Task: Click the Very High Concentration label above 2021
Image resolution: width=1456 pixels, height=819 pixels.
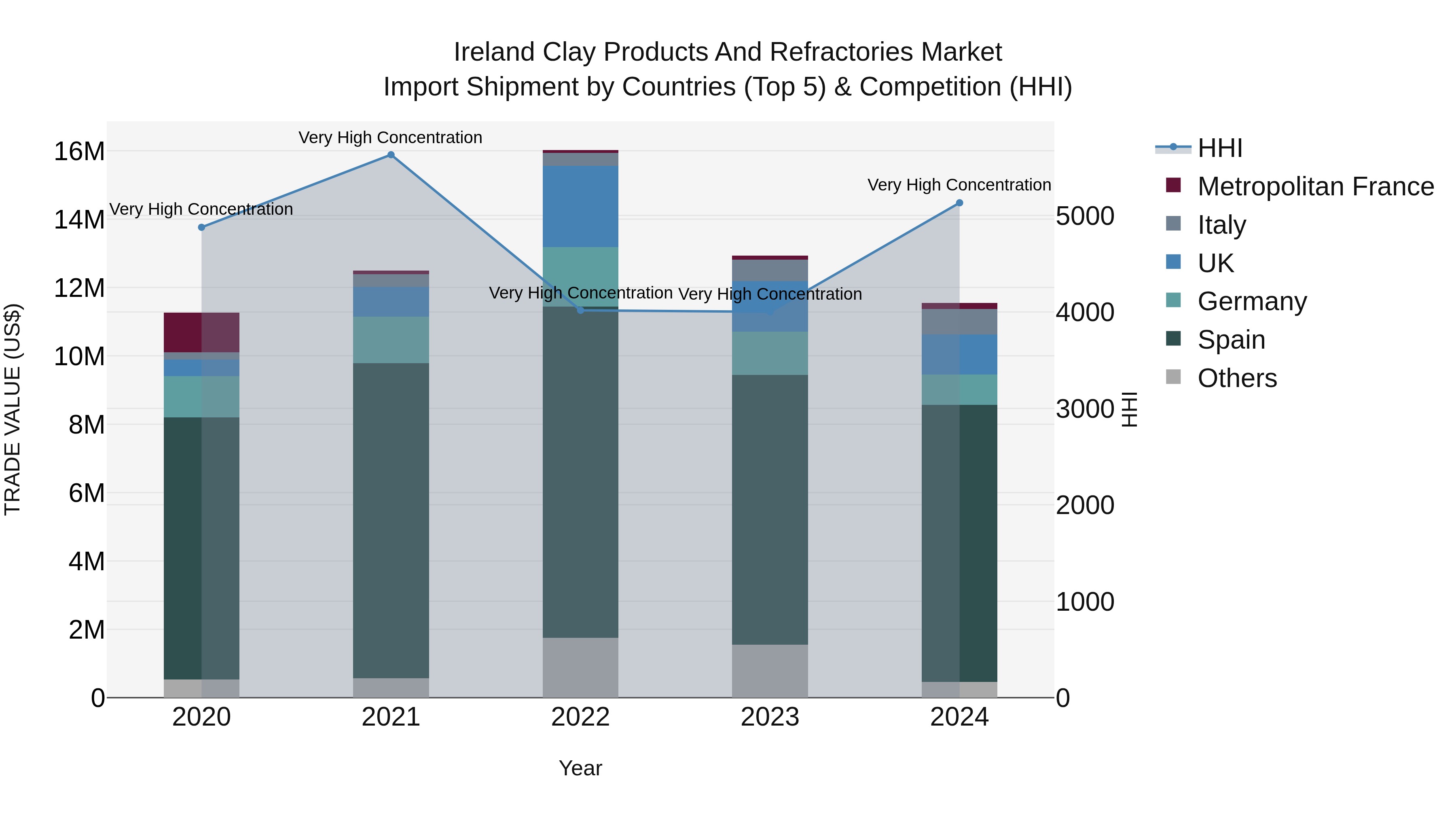Action: pos(391,138)
